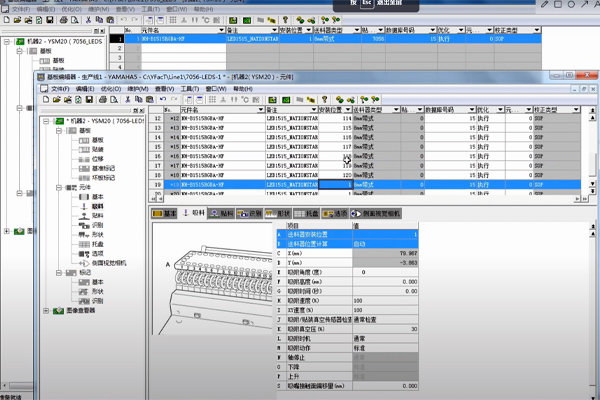Open 备注 column filter dropdown in front table

pos(314,110)
